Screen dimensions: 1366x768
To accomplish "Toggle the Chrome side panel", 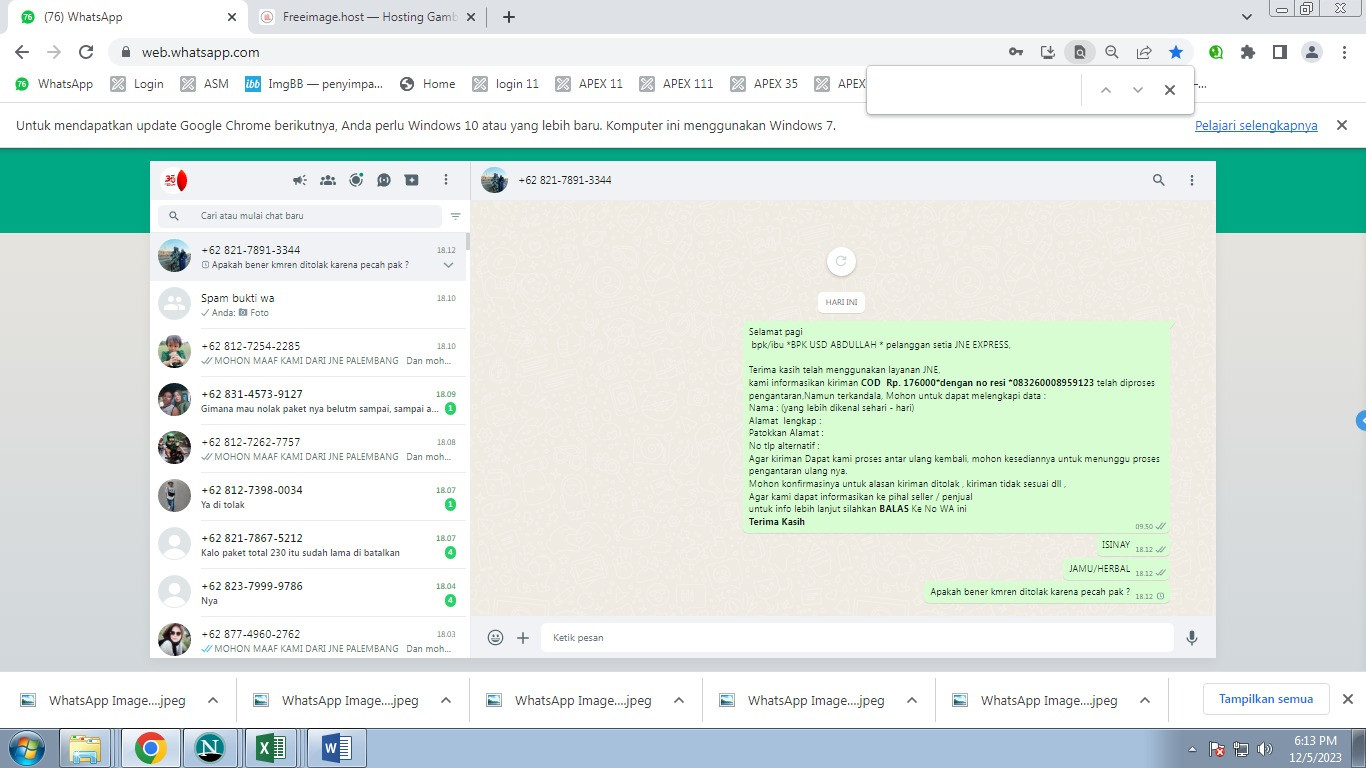I will (x=1280, y=52).
